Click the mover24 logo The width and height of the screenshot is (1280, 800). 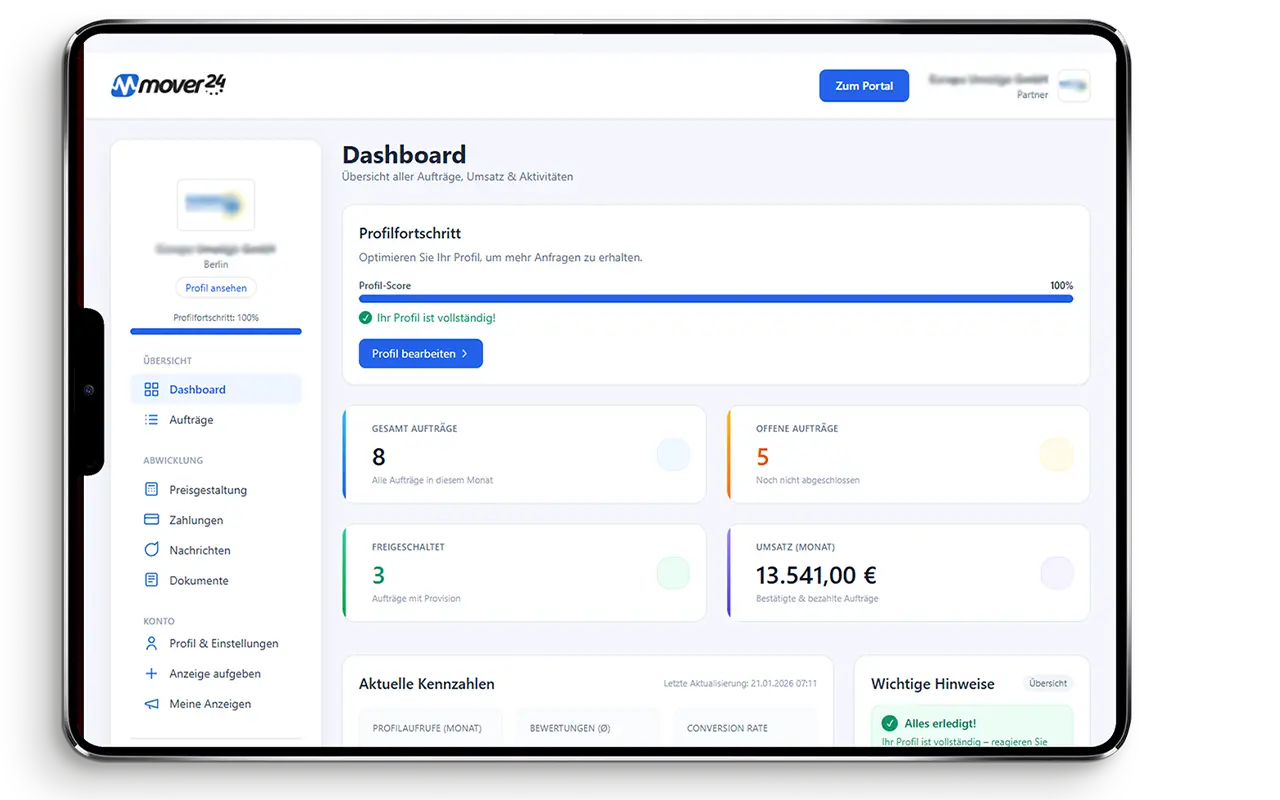point(166,85)
